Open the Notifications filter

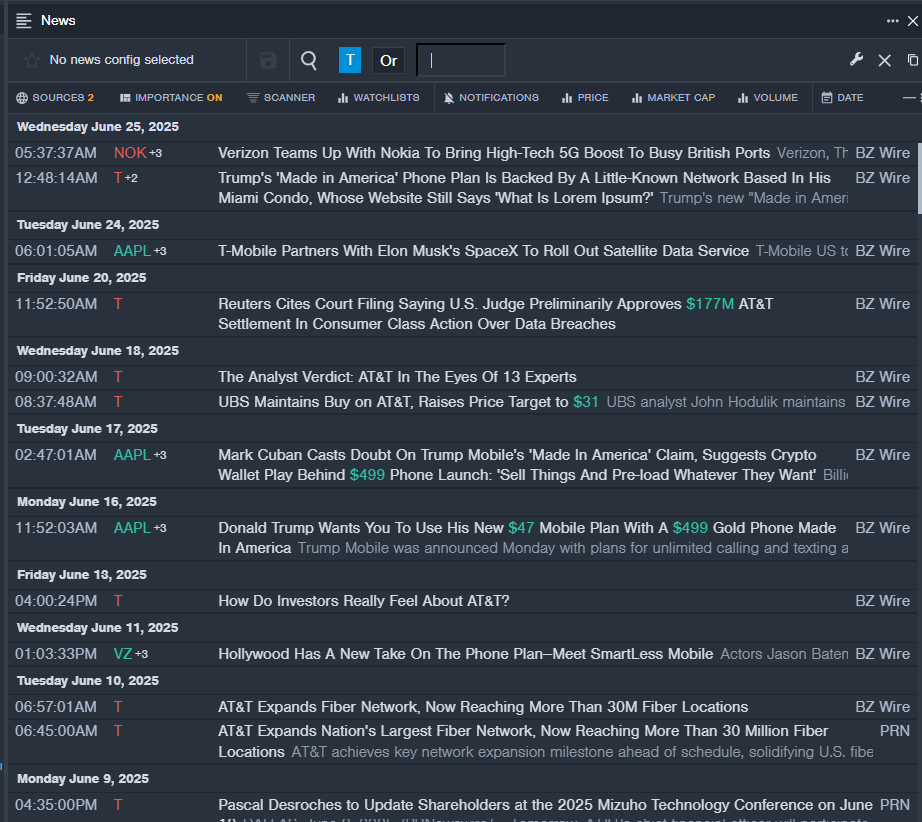tap(491, 98)
